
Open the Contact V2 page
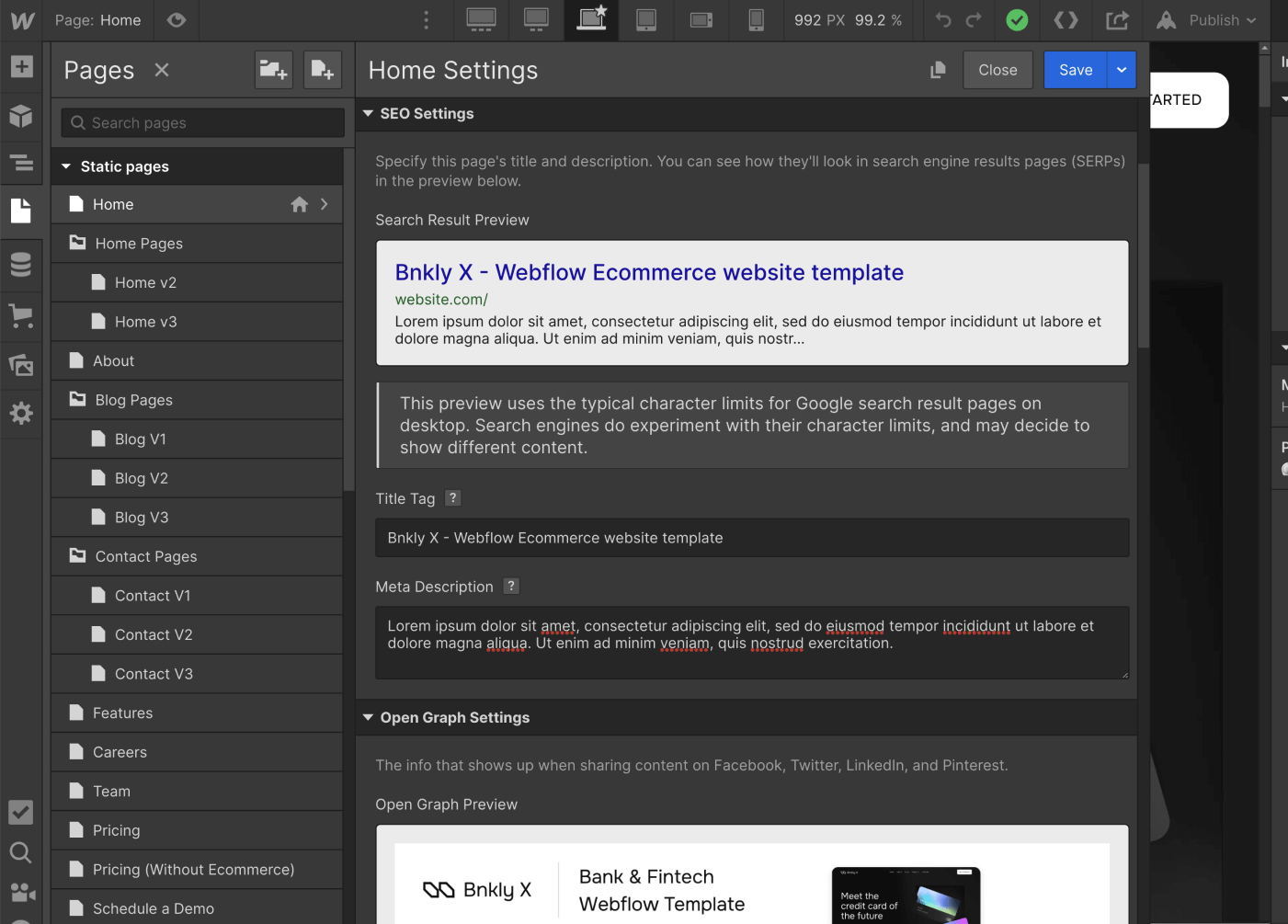[197, 634]
